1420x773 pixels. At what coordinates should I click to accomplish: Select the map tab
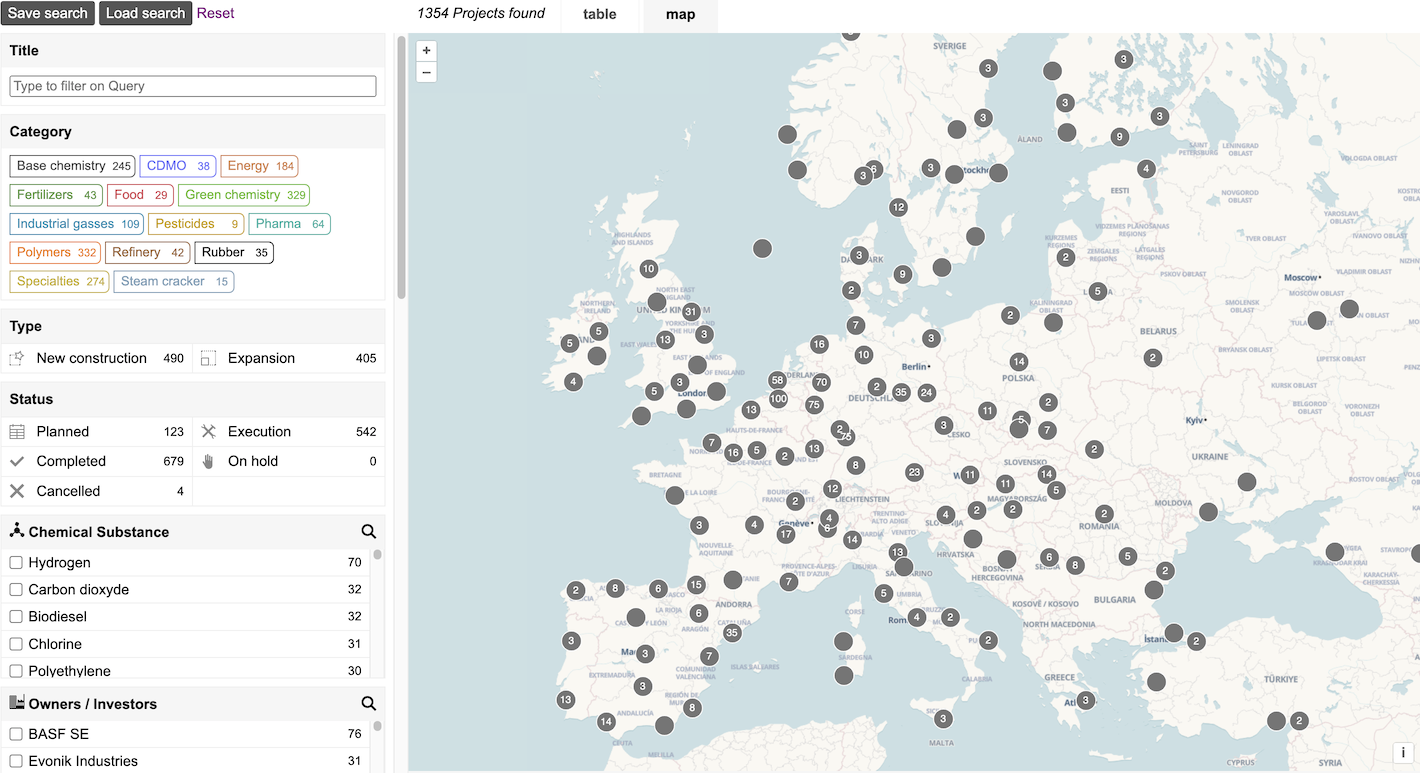[x=680, y=15]
